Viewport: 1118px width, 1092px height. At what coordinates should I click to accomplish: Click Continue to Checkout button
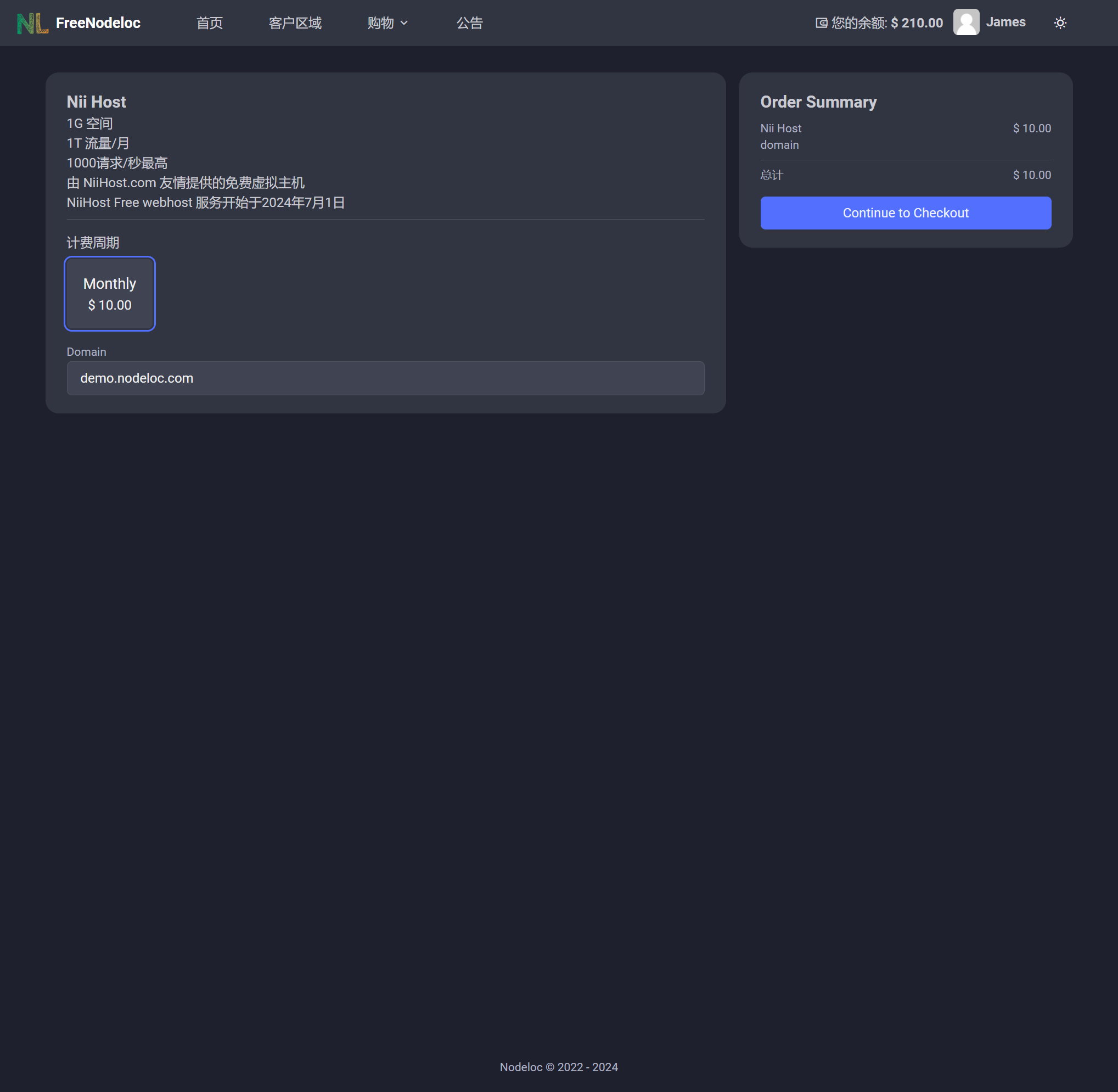coord(906,212)
